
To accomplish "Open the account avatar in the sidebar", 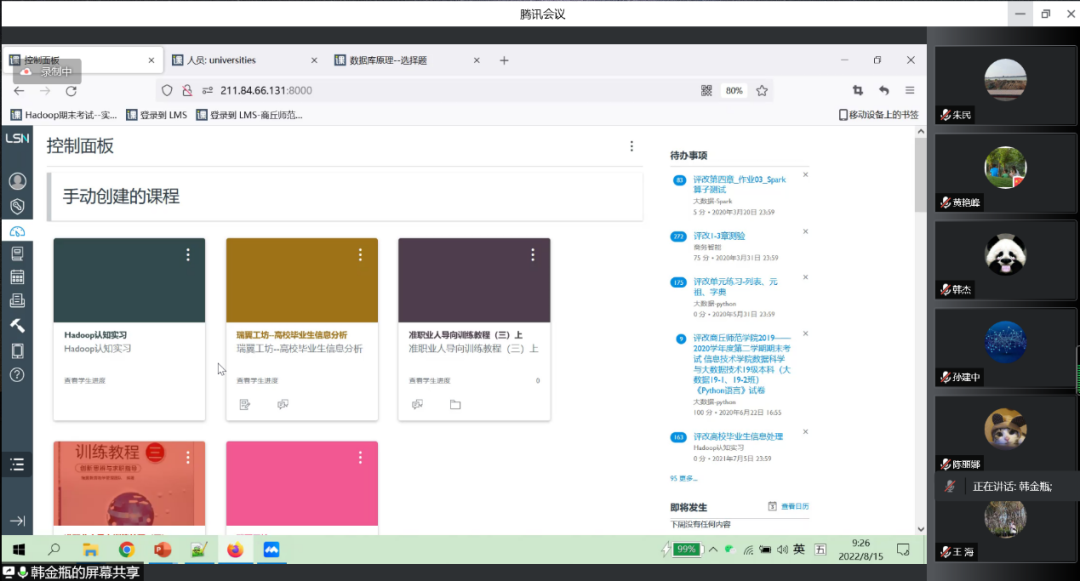I will [x=17, y=181].
